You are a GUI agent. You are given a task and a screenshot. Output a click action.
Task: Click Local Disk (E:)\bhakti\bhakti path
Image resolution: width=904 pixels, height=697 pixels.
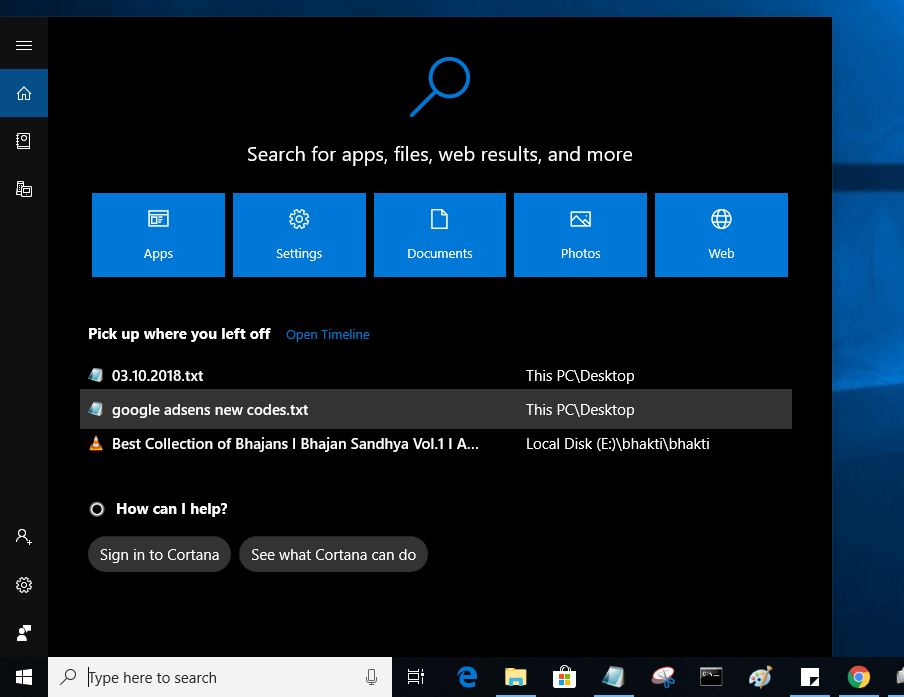617,443
